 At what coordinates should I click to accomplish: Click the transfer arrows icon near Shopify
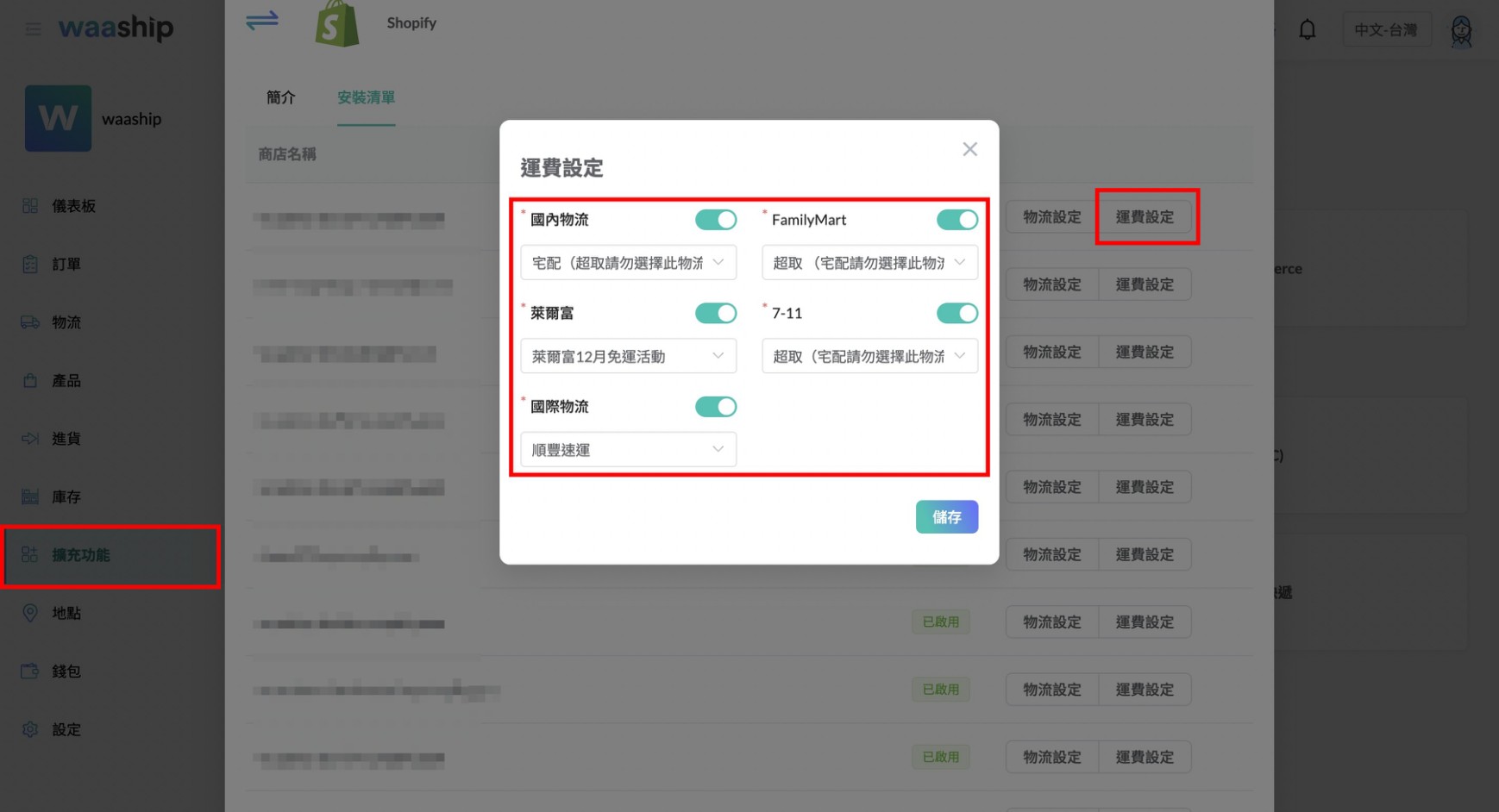coord(262,21)
